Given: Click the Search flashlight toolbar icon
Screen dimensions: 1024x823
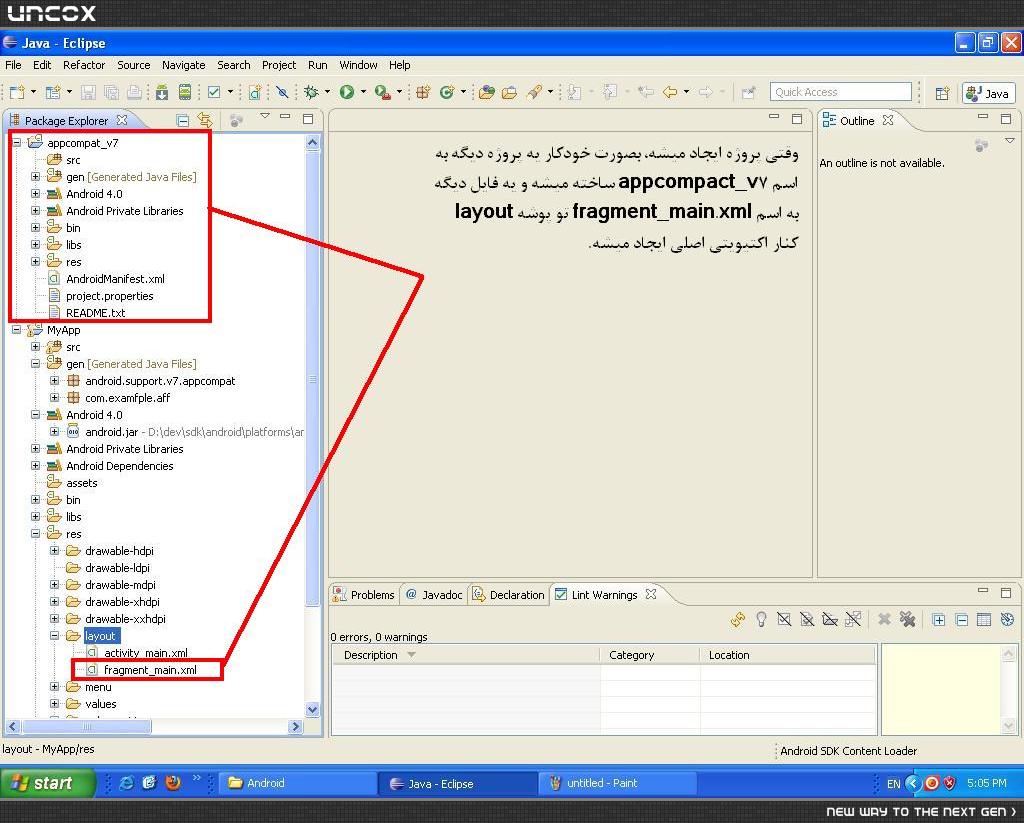Looking at the screenshot, I should pos(534,92).
